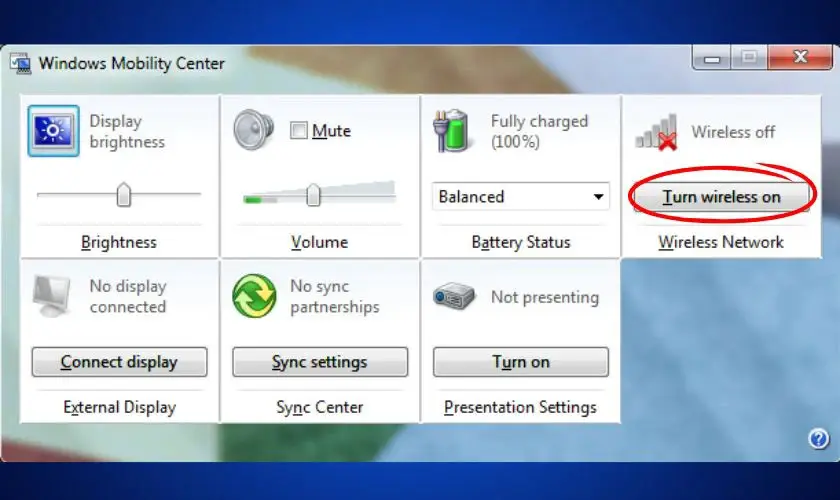Check the Mute checkbox
This screenshot has height=500, width=840.
298,130
